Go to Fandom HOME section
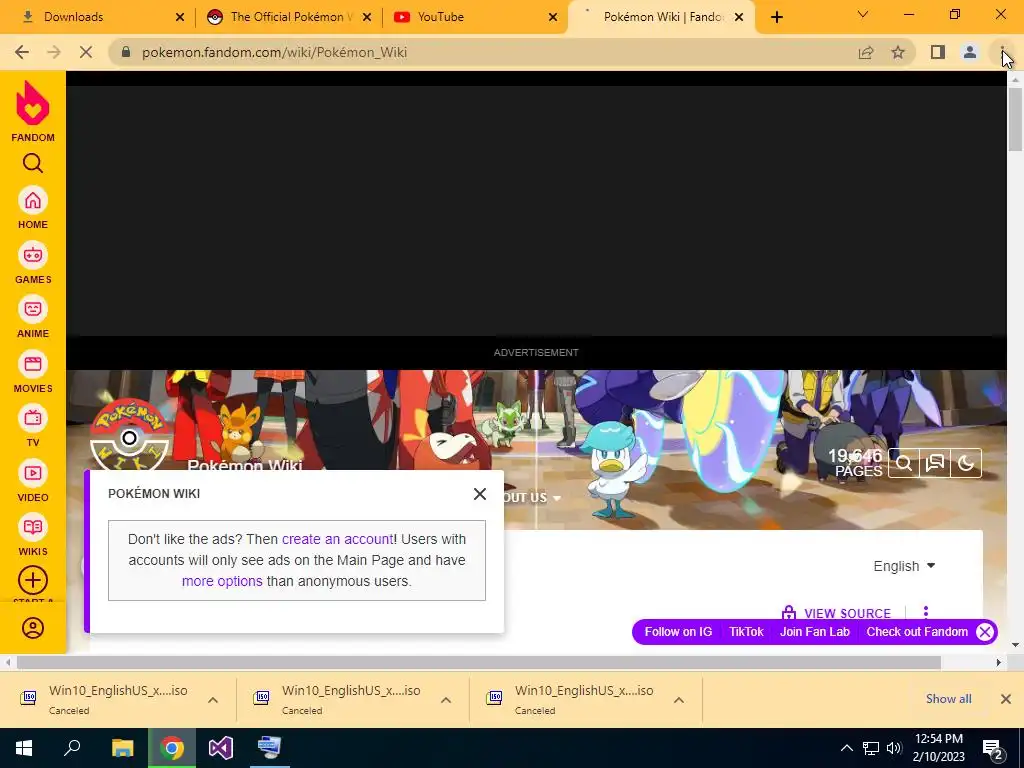 [33, 208]
